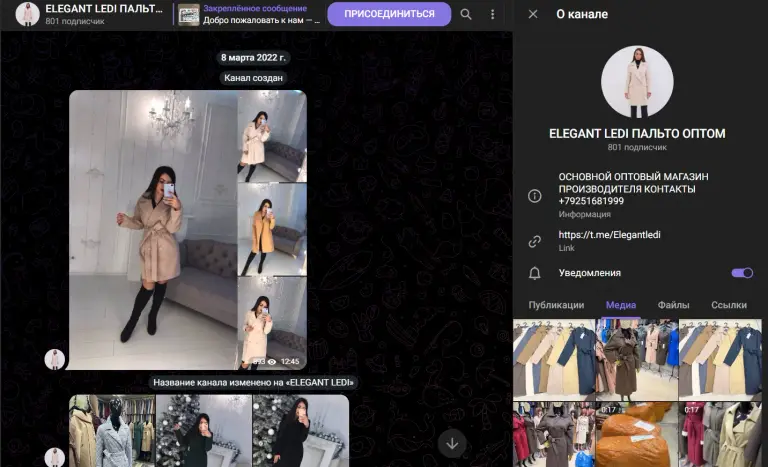Image resolution: width=768 pixels, height=467 pixels.
Task: Open the pinned message Закреплённое сообщение
Action: click(248, 14)
